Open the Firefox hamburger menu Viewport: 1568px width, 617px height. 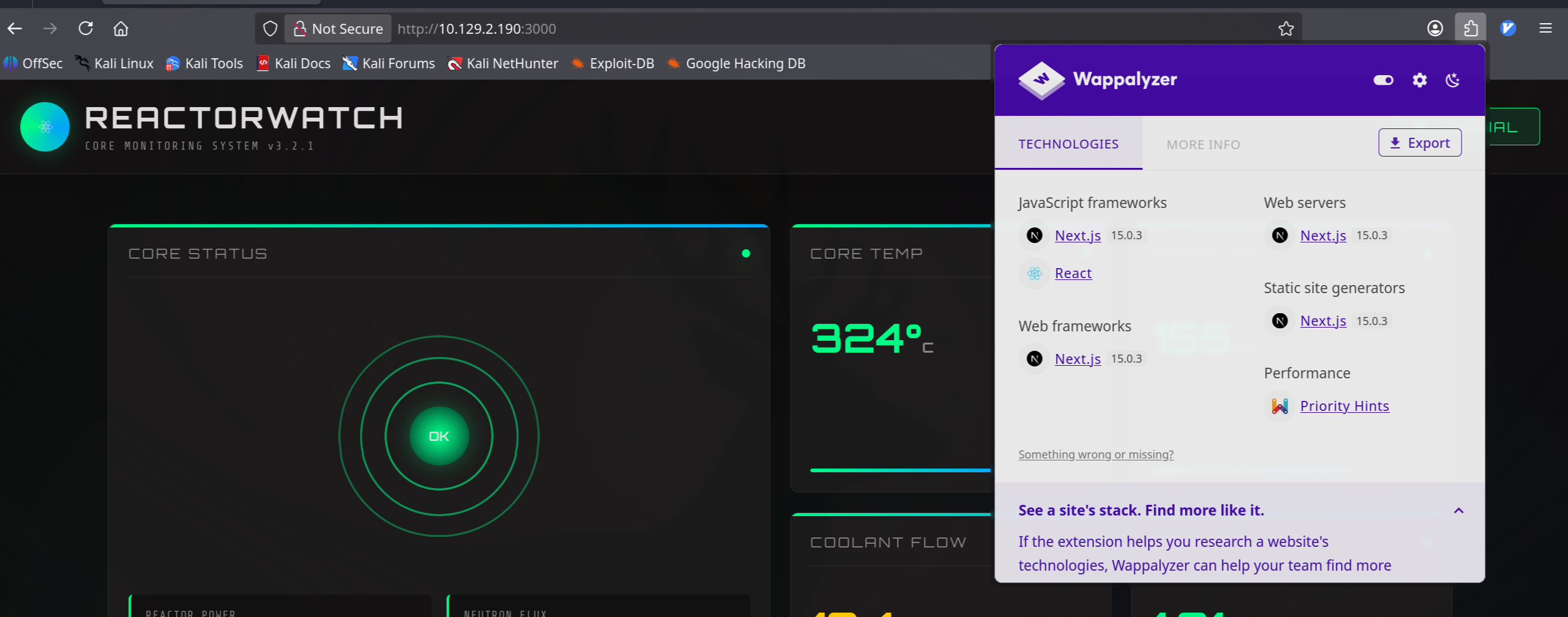(x=1545, y=28)
